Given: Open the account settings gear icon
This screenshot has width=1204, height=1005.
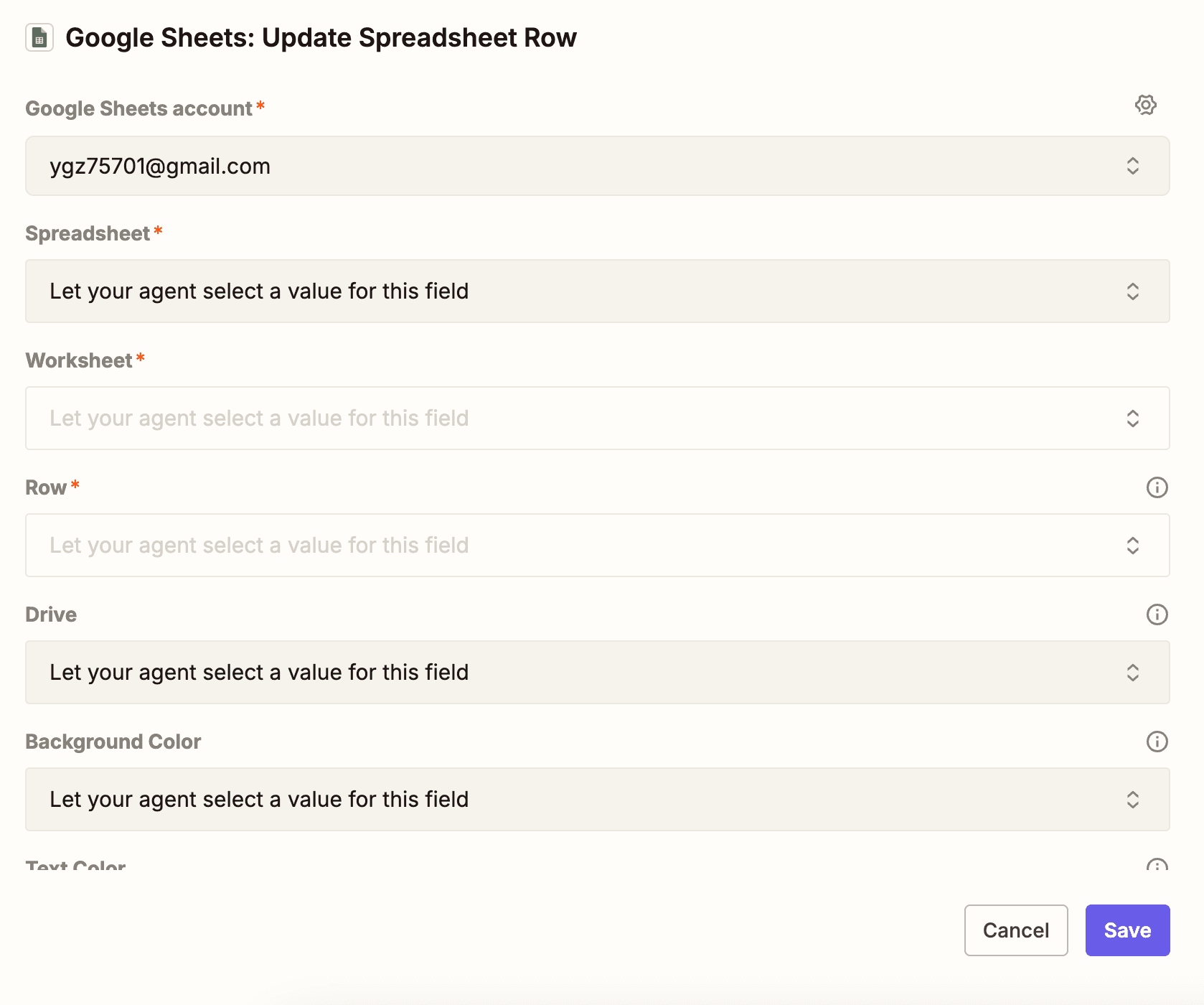Looking at the screenshot, I should coord(1146,105).
